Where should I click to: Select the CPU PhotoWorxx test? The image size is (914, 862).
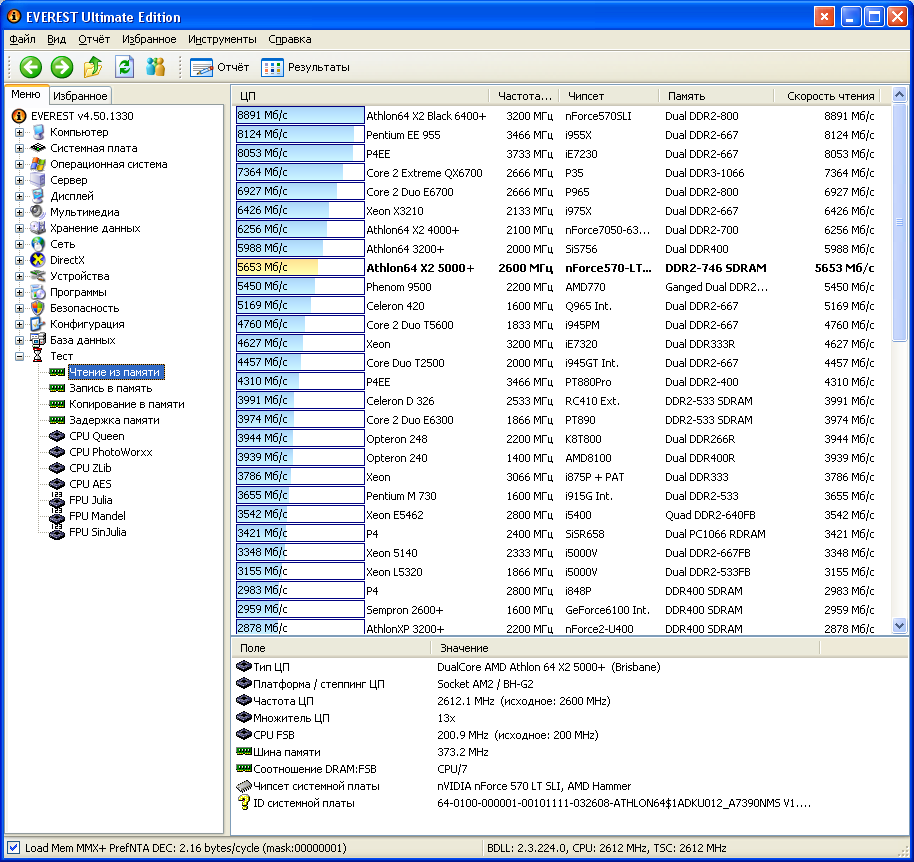pos(111,452)
